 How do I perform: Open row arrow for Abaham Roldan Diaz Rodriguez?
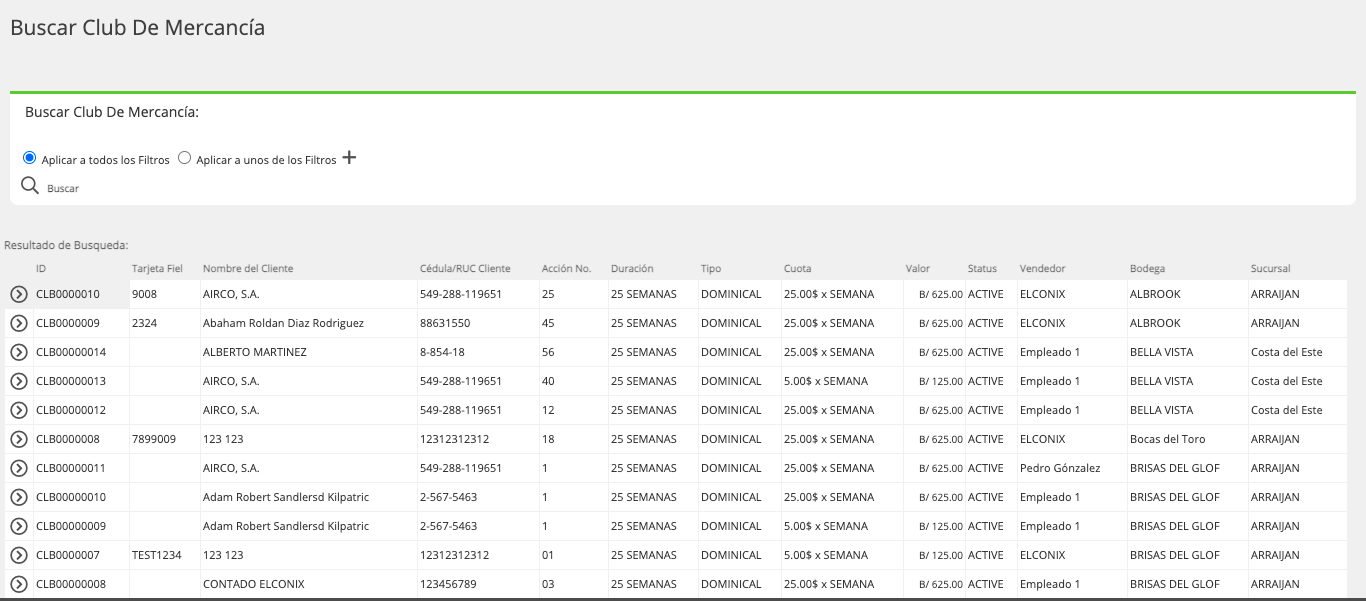(18, 323)
